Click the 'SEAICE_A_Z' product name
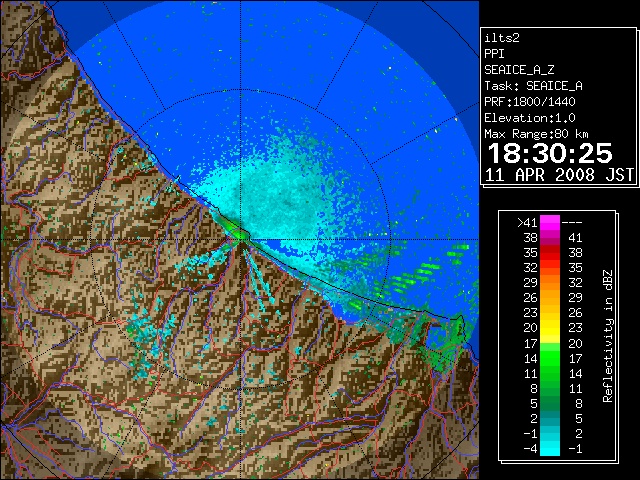This screenshot has height=480, width=640. 519,70
